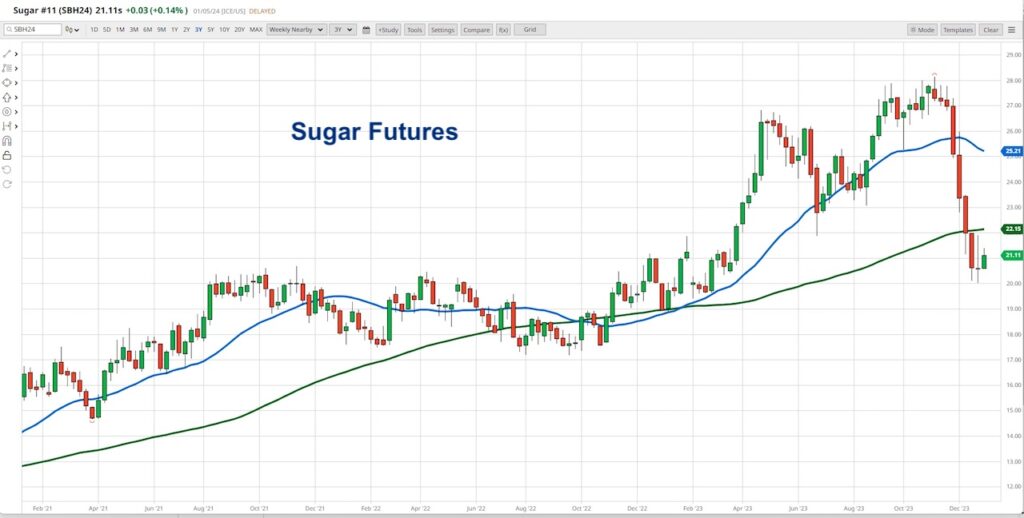Screen dimensions: 1024x518
Task: Expand the circle target submenu arrow
Action: tap(16, 111)
